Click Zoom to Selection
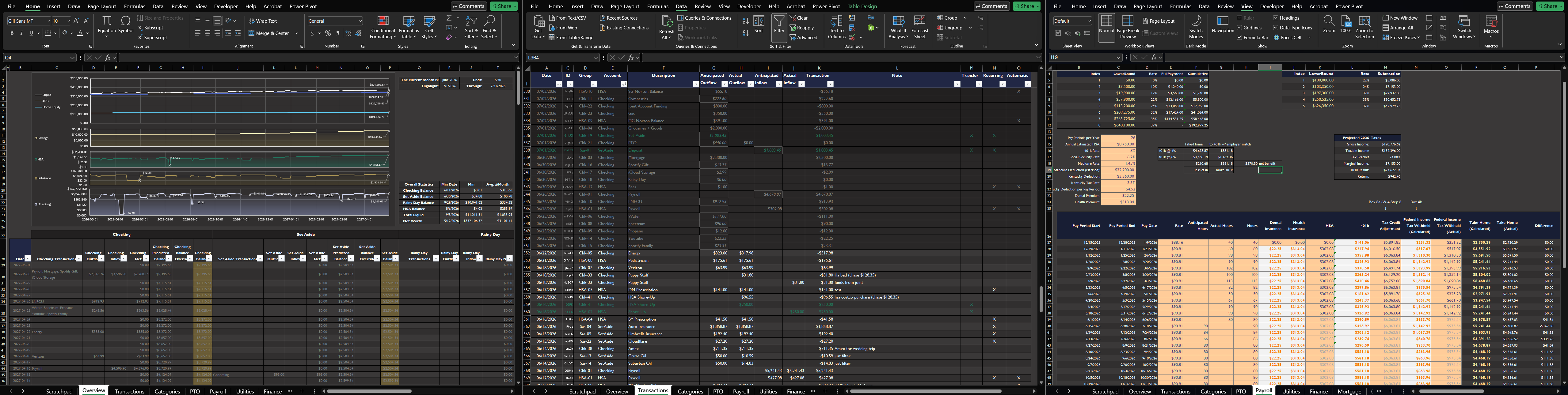 (x=1364, y=28)
